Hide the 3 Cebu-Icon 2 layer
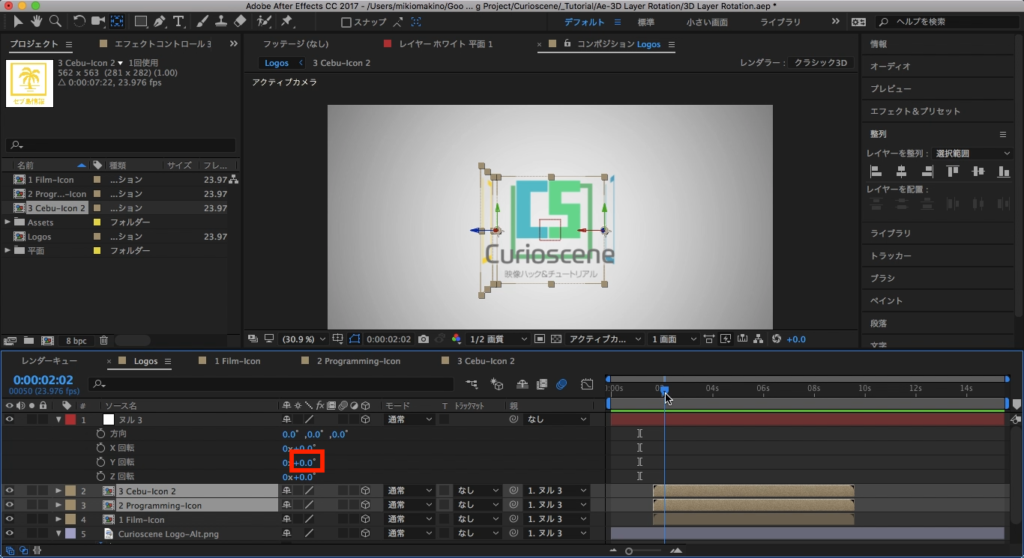 pyautogui.click(x=10, y=491)
